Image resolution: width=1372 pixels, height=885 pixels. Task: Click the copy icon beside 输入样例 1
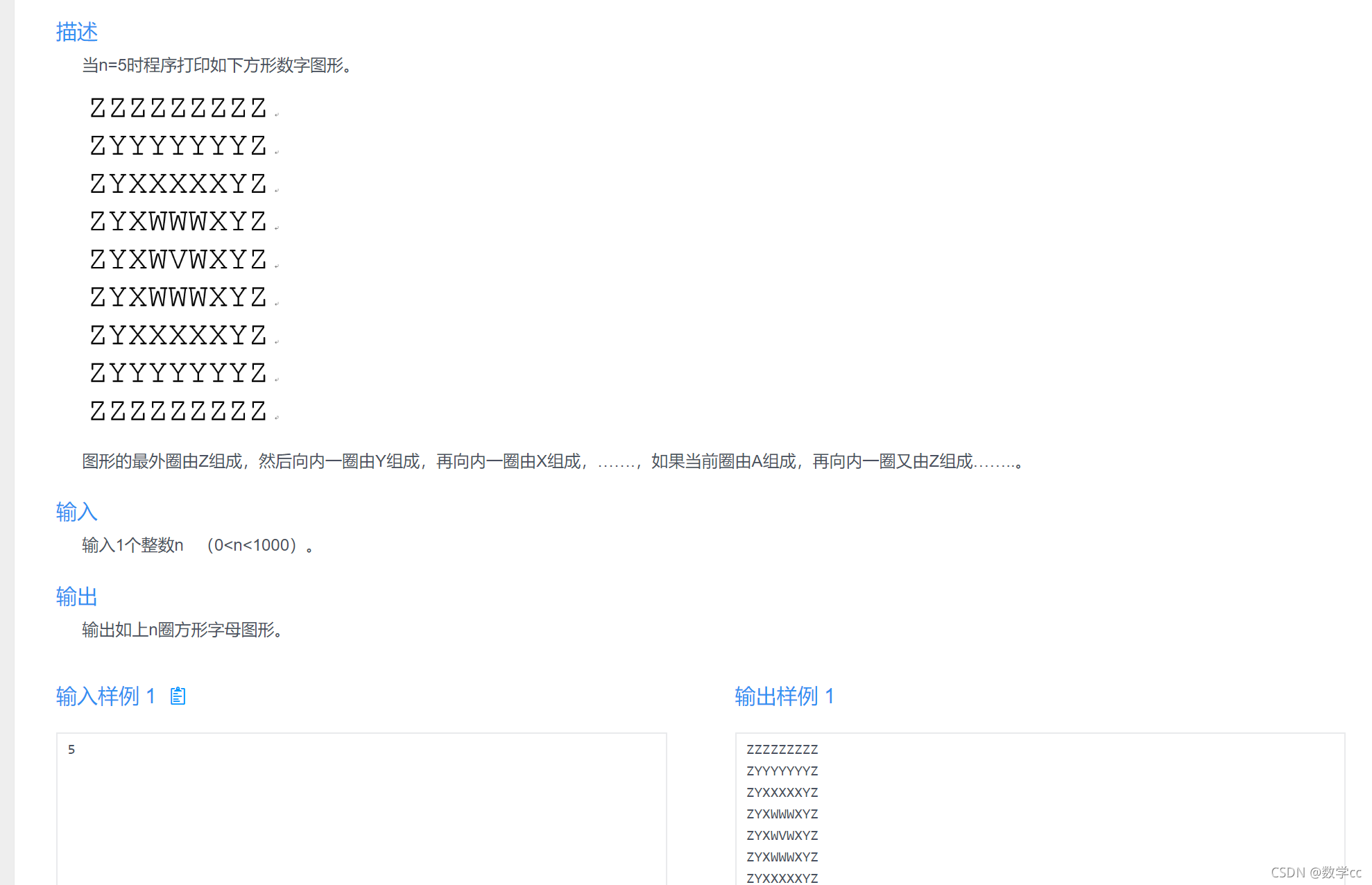click(x=178, y=696)
